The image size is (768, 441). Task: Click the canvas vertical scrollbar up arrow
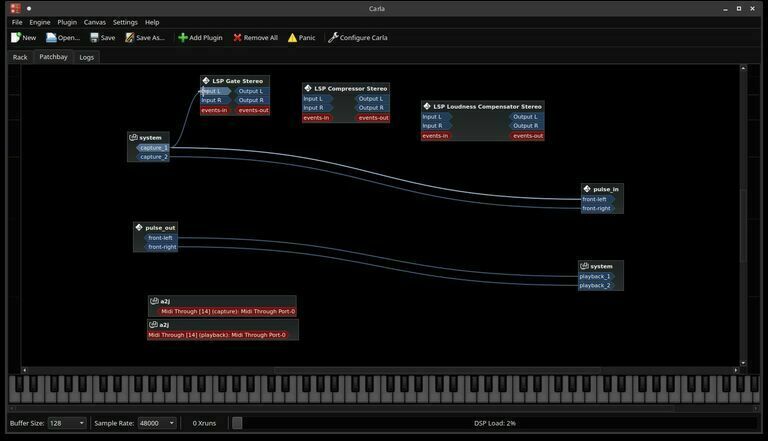[743, 68]
